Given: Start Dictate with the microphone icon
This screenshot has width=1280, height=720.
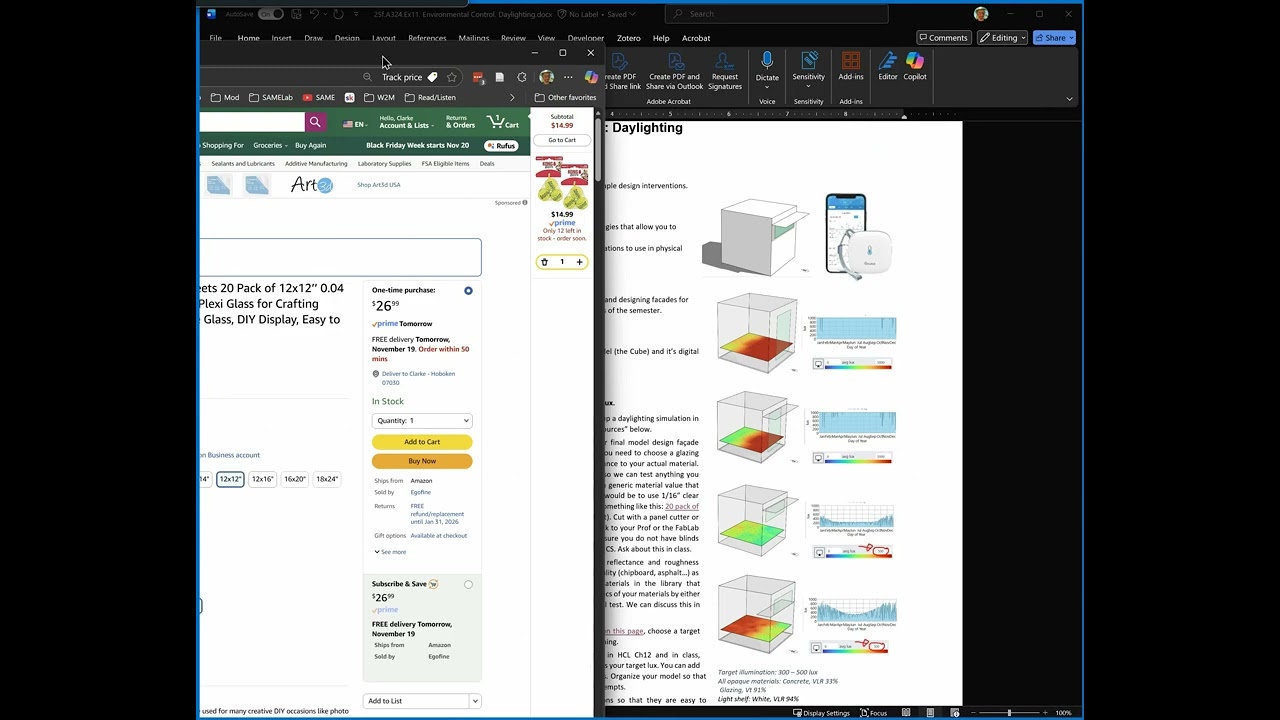Looking at the screenshot, I should 767,62.
